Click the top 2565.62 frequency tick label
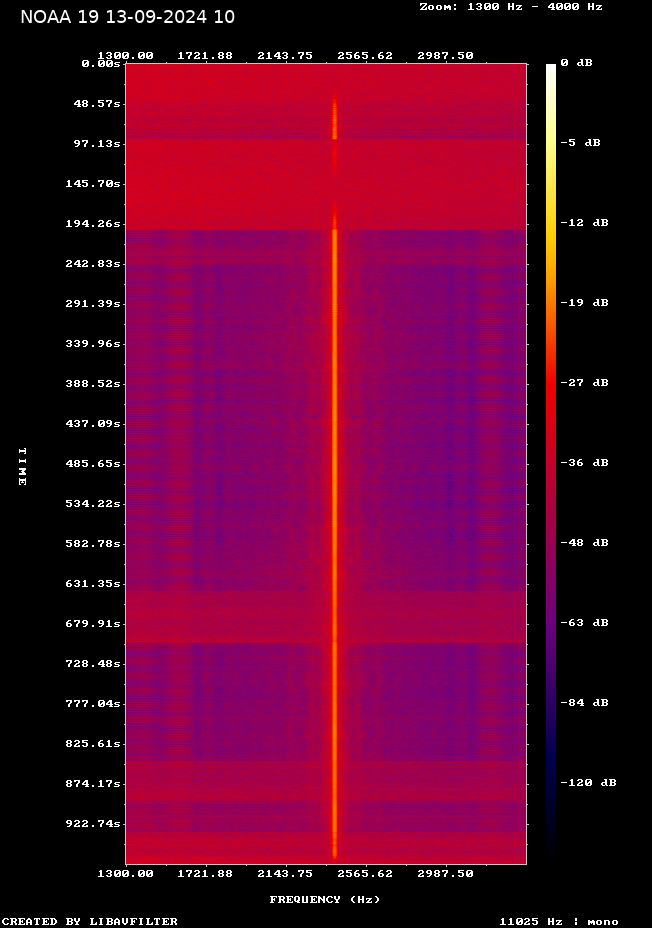 click(365, 56)
